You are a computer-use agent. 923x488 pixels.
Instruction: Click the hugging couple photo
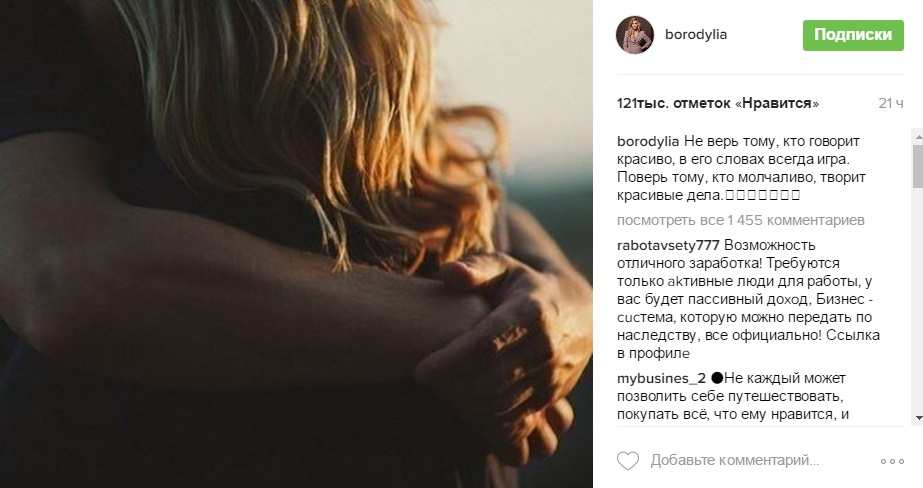click(296, 244)
